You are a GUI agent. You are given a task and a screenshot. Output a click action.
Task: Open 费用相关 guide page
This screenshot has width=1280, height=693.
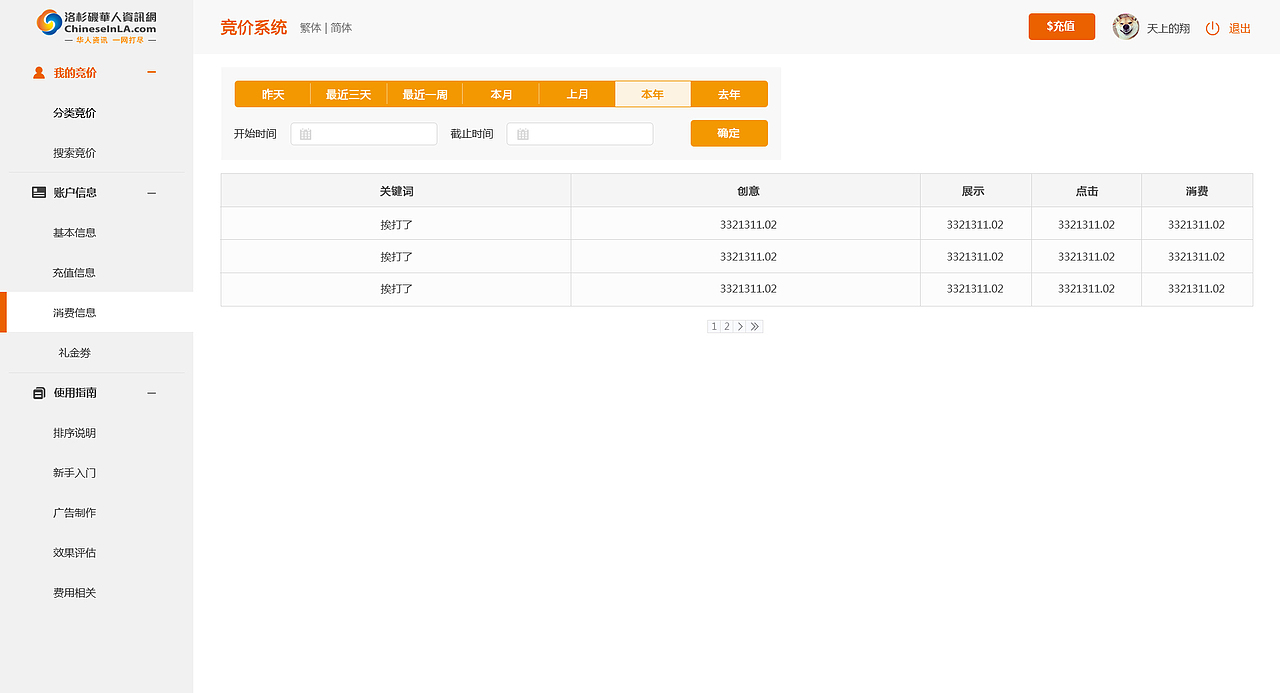(x=75, y=593)
